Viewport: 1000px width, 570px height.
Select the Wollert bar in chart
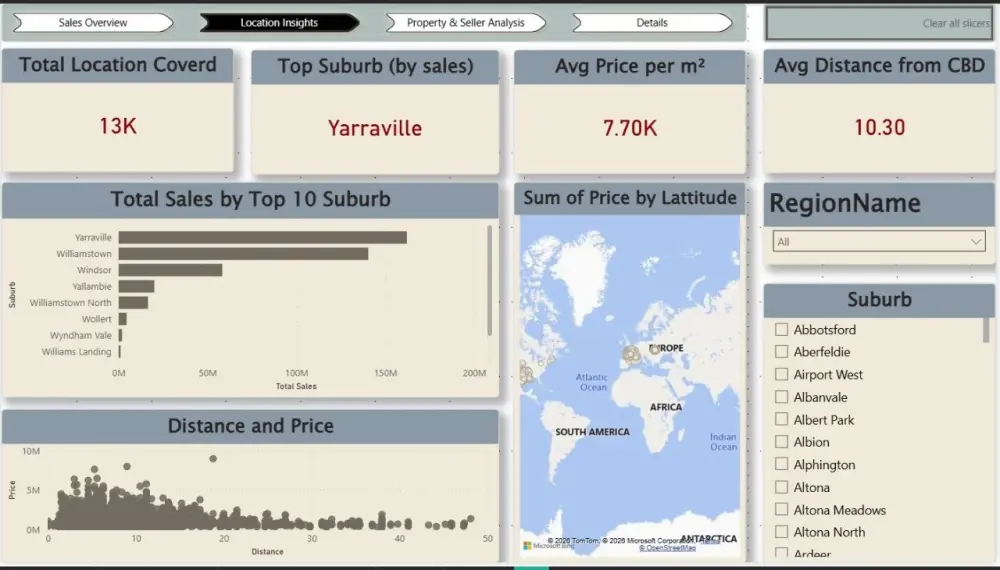point(122,319)
